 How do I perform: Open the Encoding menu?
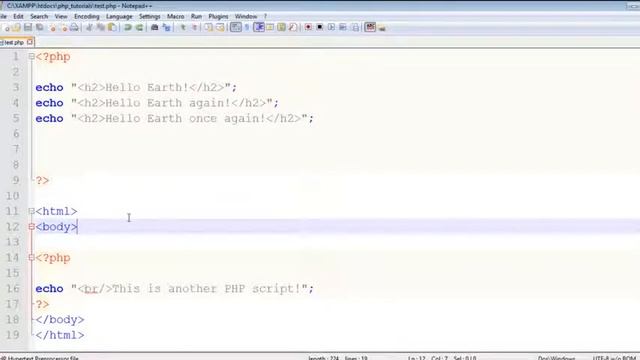(x=87, y=16)
